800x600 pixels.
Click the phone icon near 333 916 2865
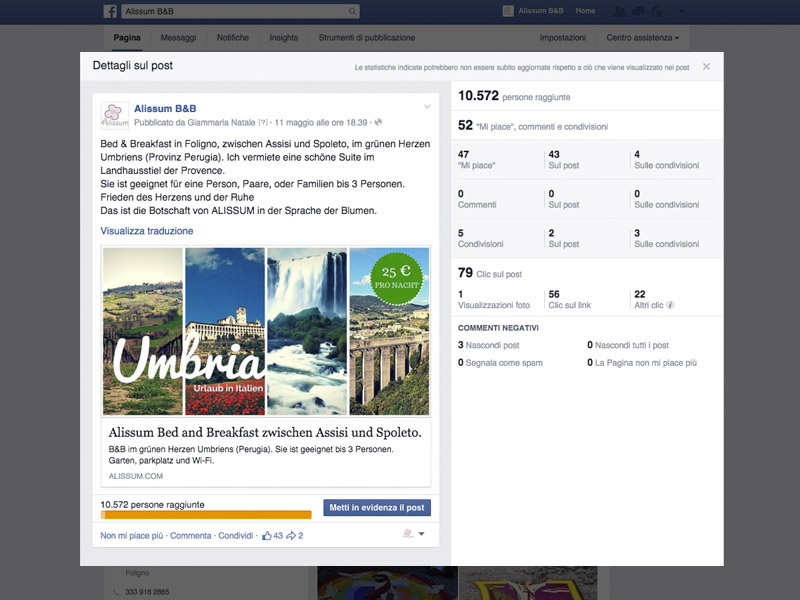coord(116,592)
